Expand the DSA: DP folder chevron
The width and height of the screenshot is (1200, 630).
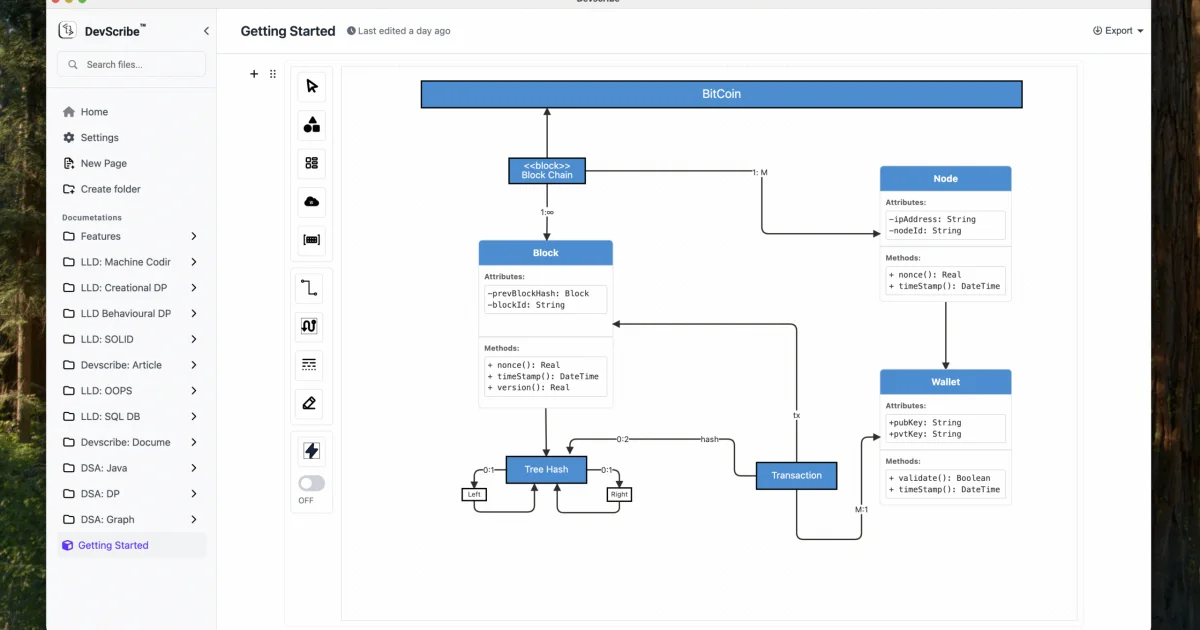click(x=193, y=493)
